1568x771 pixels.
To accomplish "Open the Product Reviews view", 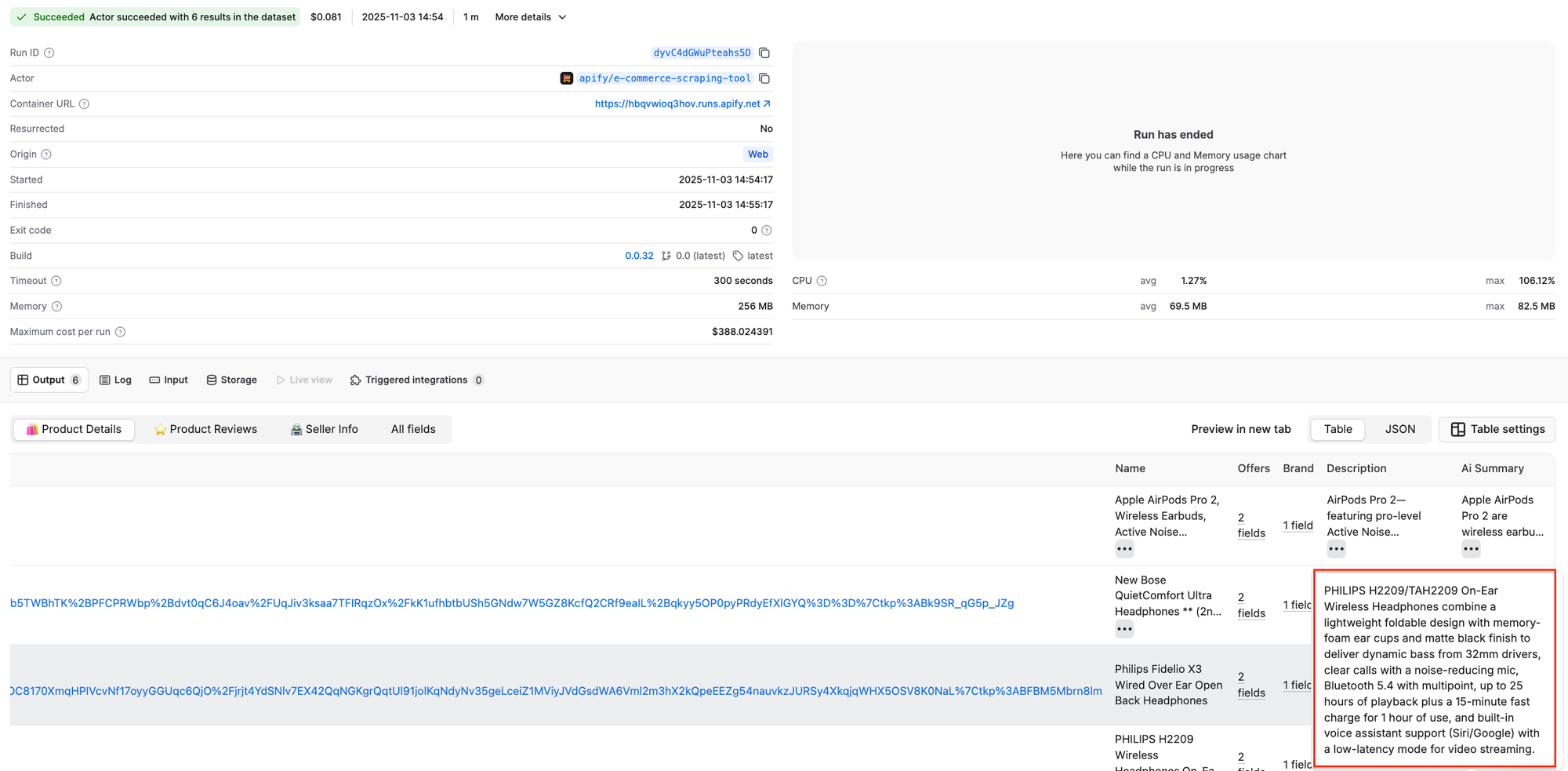I will 206,429.
